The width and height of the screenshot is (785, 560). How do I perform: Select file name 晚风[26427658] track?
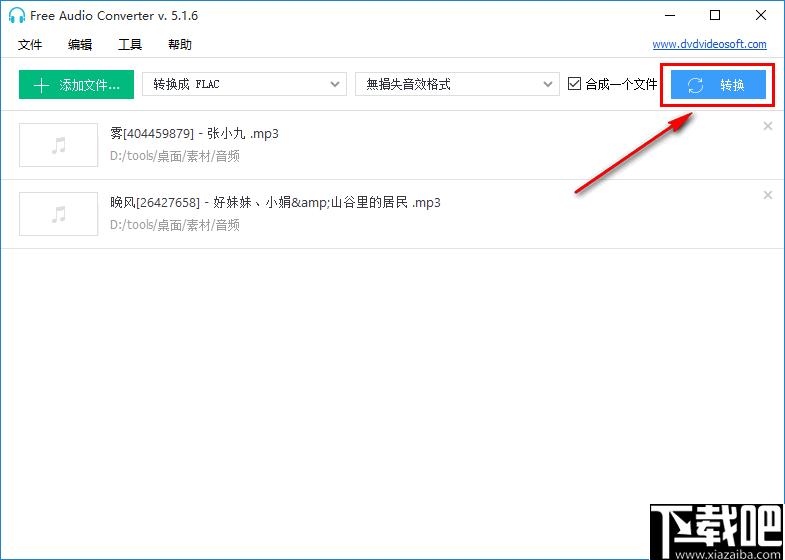(275, 203)
